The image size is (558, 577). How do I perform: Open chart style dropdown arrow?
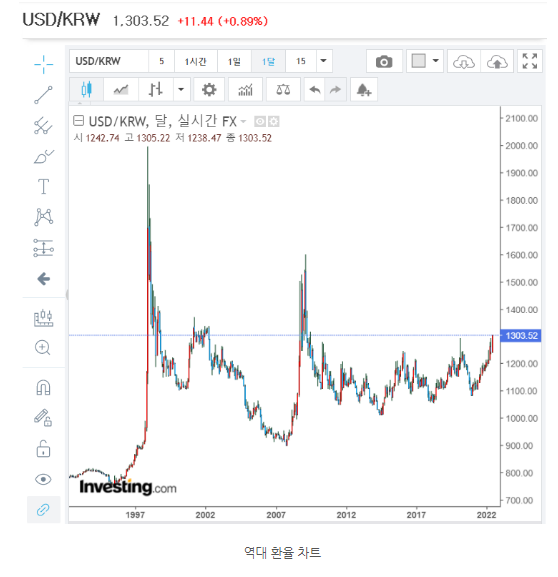click(x=181, y=89)
